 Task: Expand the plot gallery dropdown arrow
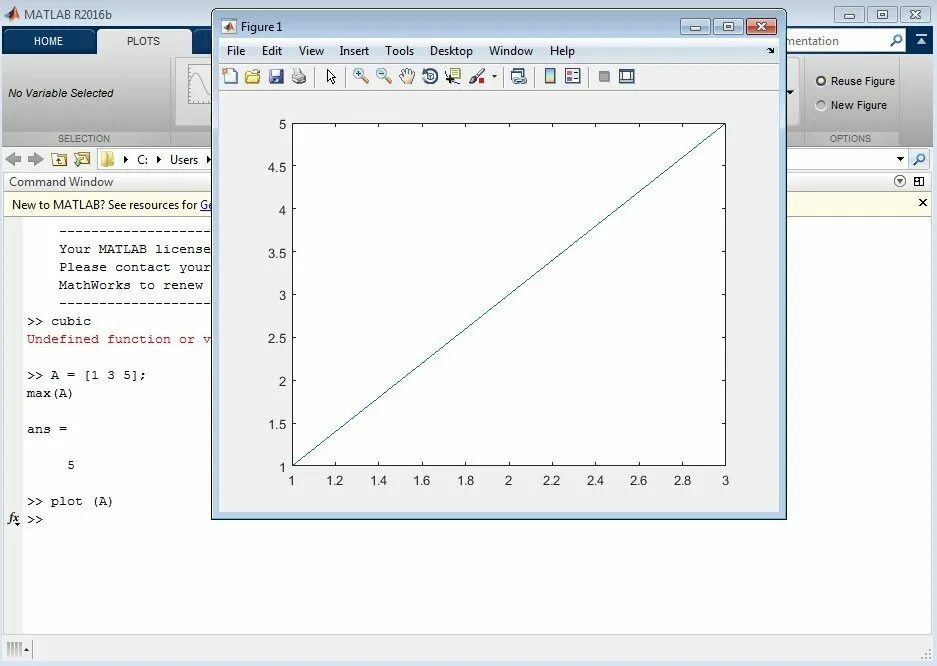(791, 92)
